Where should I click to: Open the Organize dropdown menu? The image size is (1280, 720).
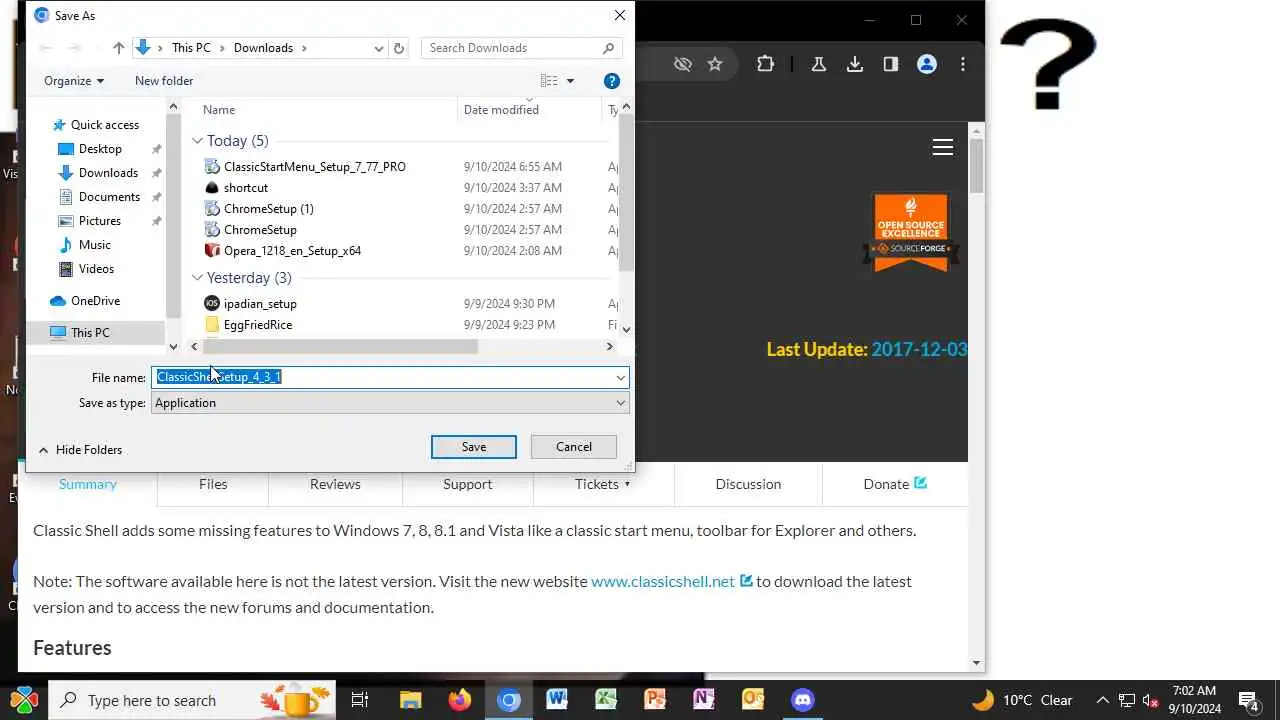coord(74,81)
